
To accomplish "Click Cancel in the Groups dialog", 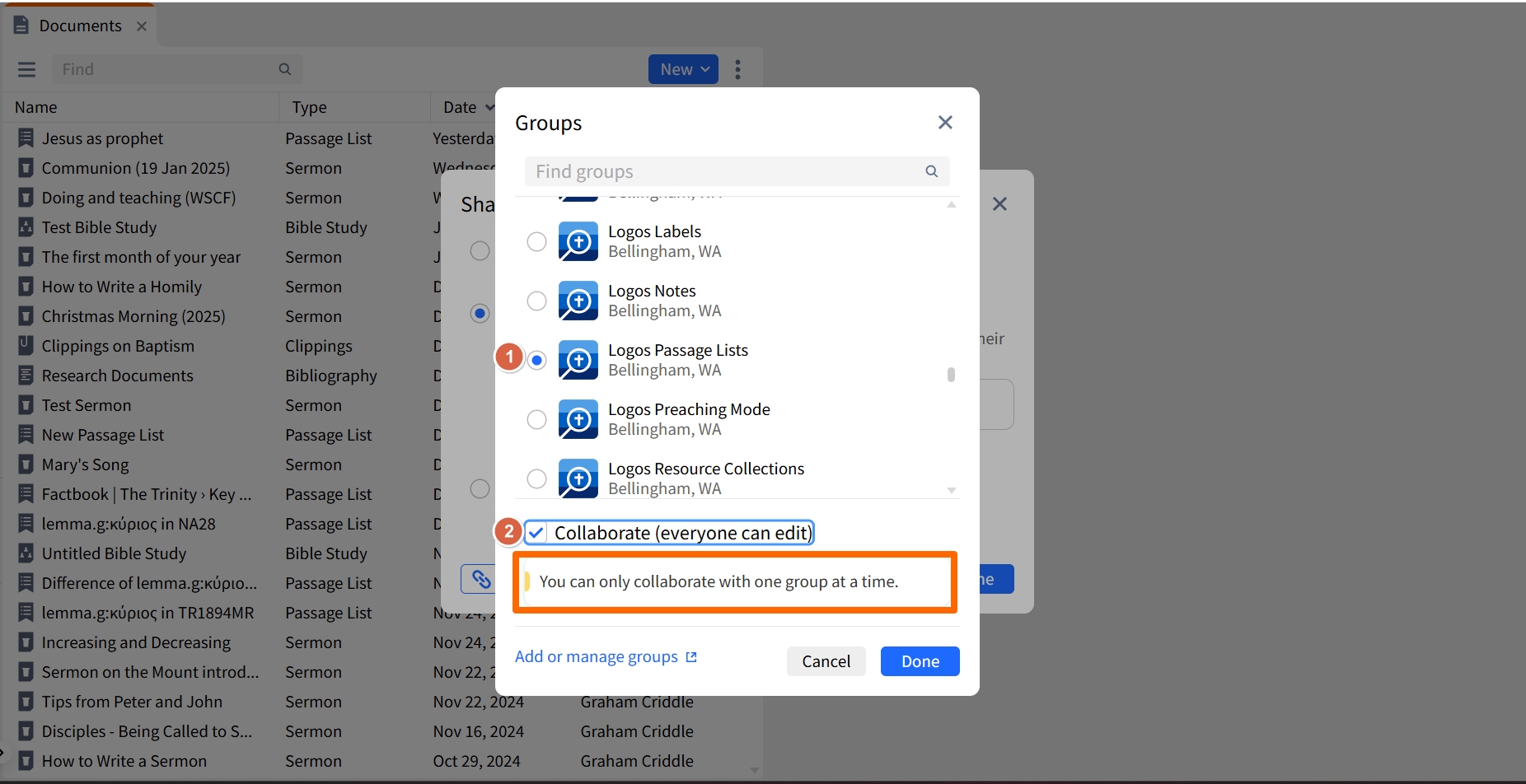I will pos(826,661).
